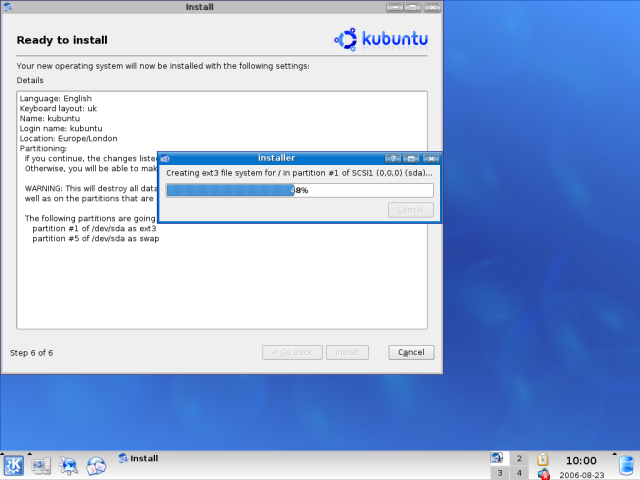This screenshot has width=640, height=480.
Task: Open the trash bin panel icon
Action: click(627, 466)
